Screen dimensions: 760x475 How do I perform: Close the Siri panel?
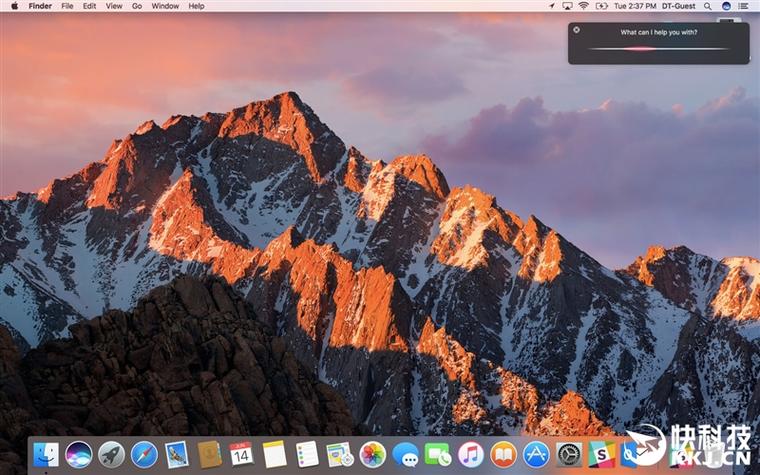(x=576, y=30)
